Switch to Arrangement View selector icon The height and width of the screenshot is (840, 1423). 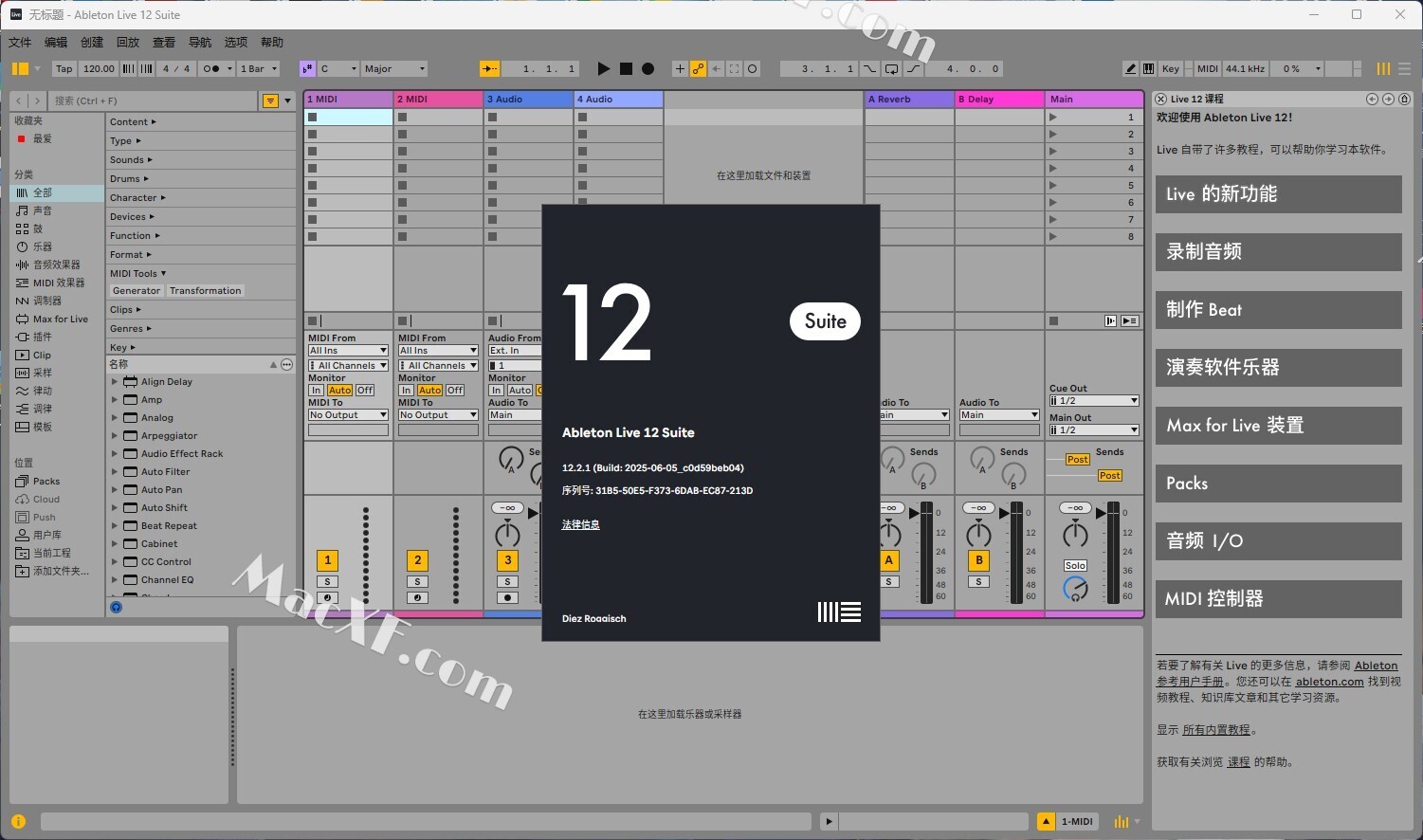[1404, 68]
